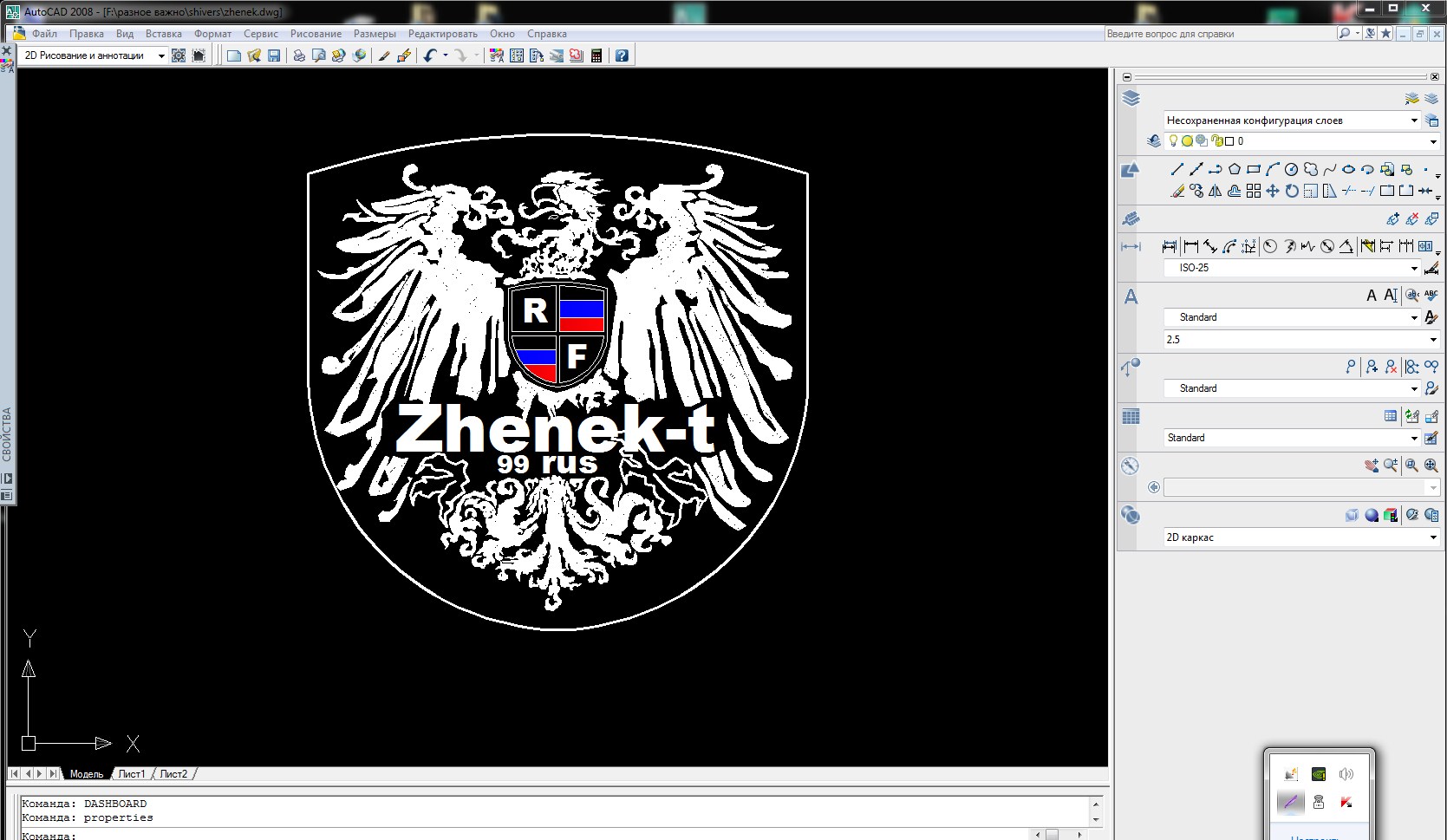The image size is (1447, 840).
Task: Choose the Ellipse drawing tool
Action: tap(1348, 170)
